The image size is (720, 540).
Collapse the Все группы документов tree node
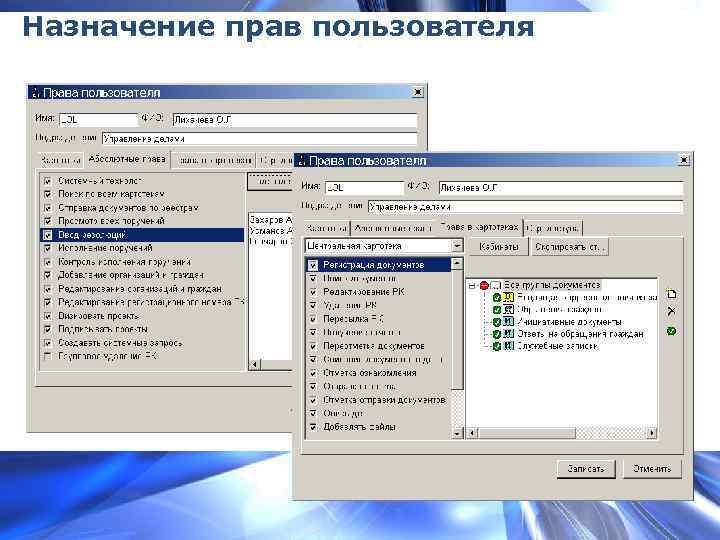pos(472,285)
